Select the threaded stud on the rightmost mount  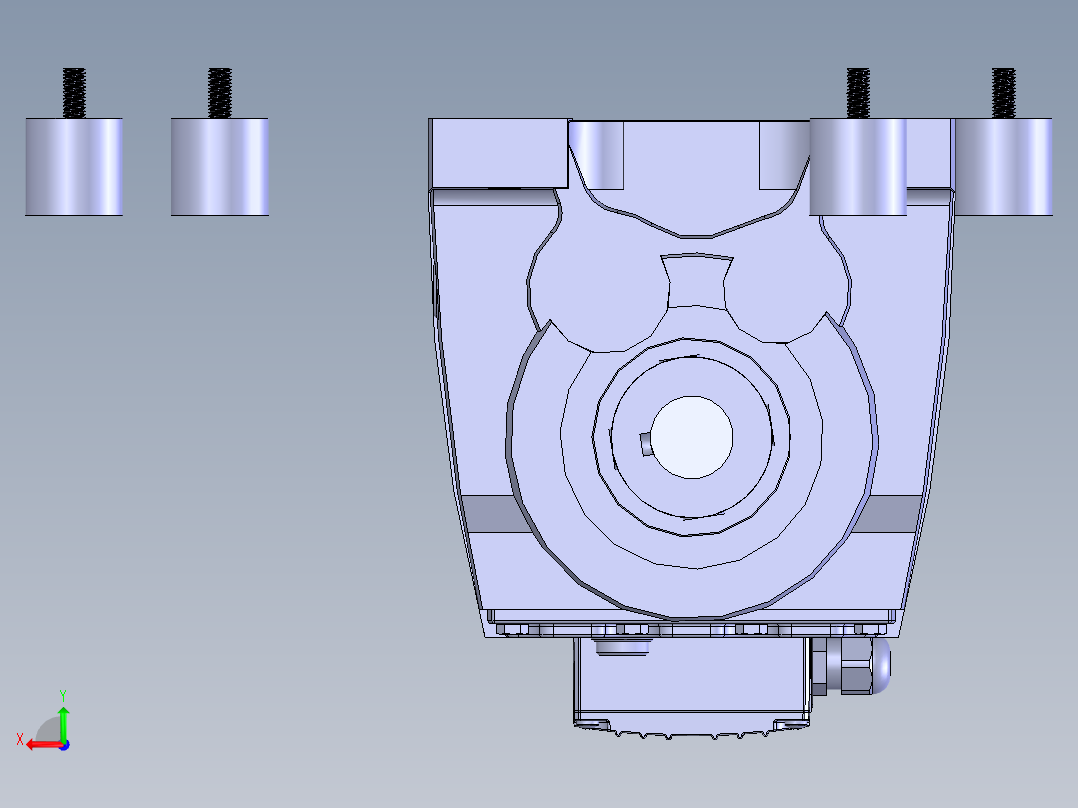1004,93
